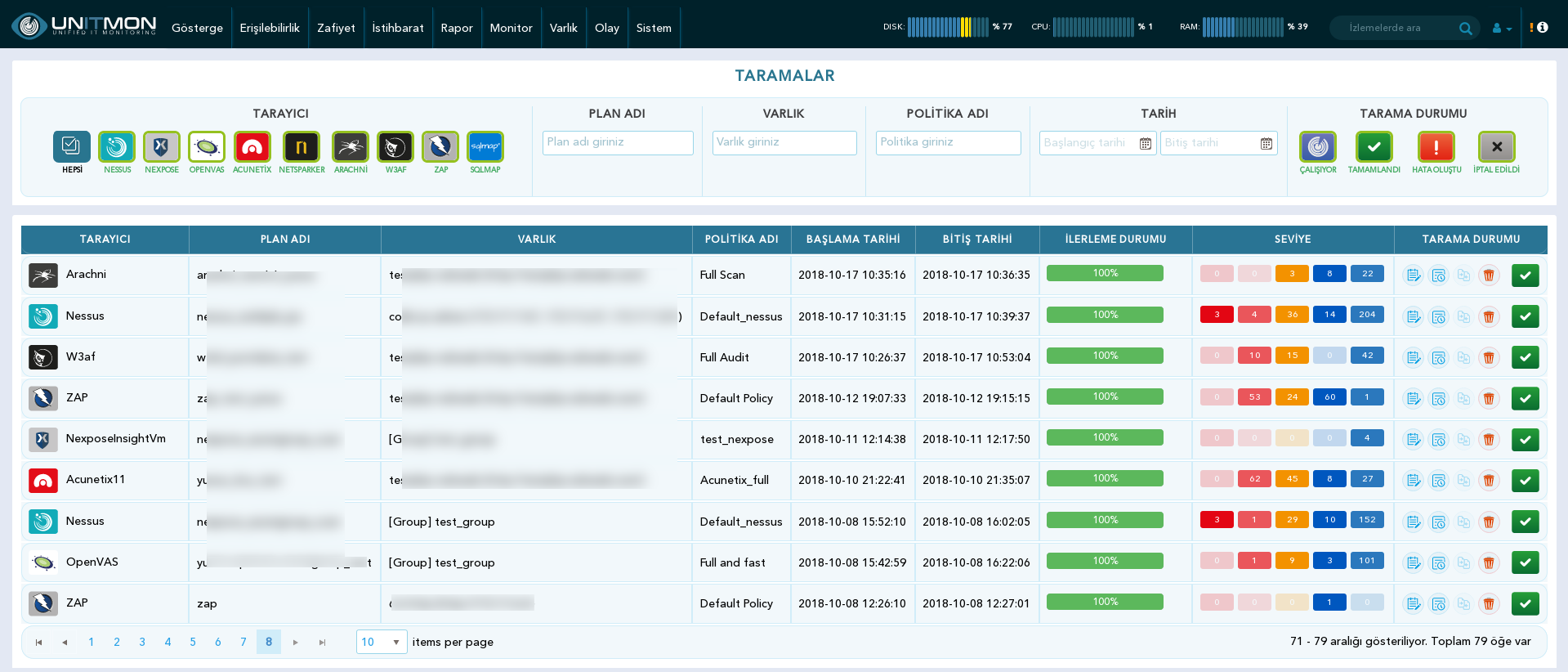Viewport: 1568px width, 672px height.
Task: Open the items per page dropdown
Action: [x=382, y=642]
